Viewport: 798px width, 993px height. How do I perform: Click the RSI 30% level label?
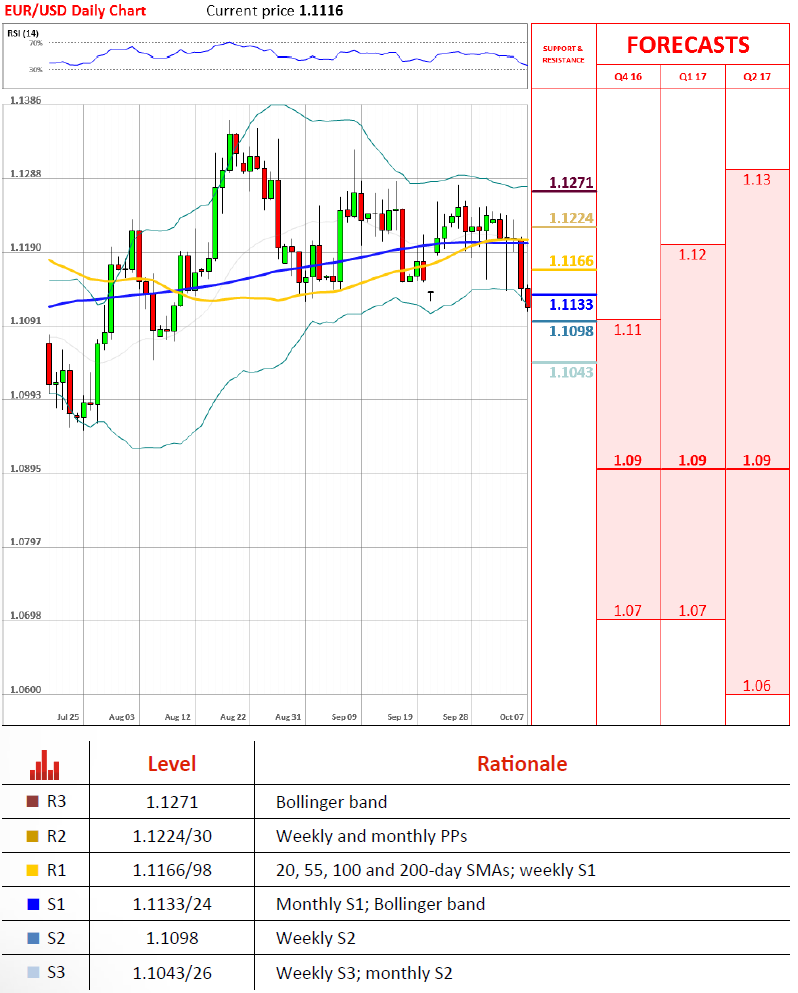[36, 70]
